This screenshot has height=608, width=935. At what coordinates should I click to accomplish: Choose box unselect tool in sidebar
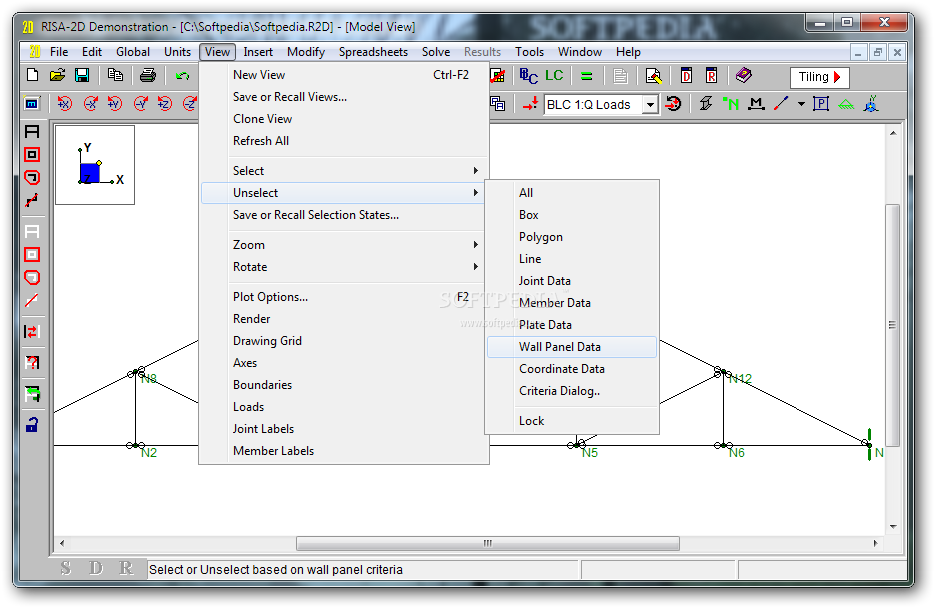[32, 255]
